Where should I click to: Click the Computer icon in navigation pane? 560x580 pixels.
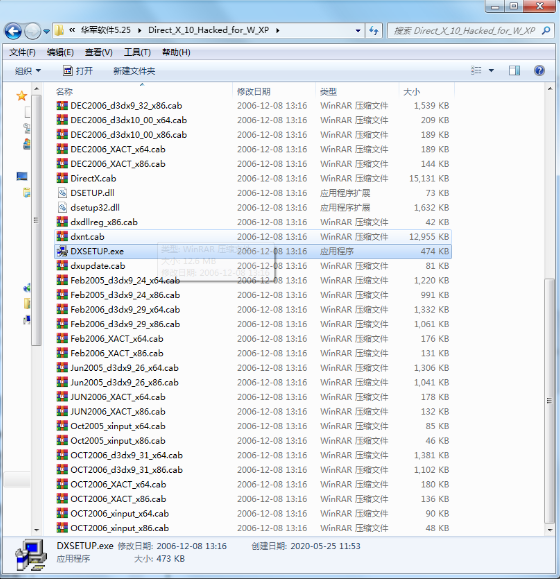point(22,176)
